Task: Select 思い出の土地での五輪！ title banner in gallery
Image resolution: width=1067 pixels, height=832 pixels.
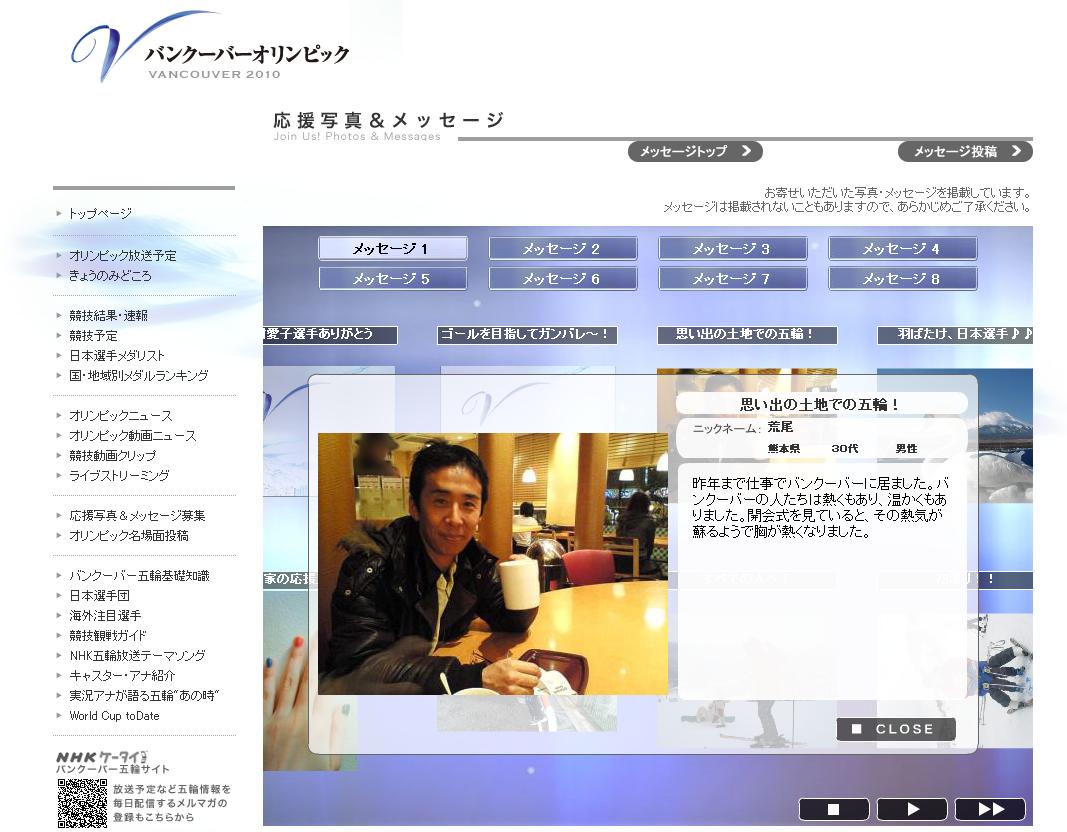Action: (x=747, y=335)
